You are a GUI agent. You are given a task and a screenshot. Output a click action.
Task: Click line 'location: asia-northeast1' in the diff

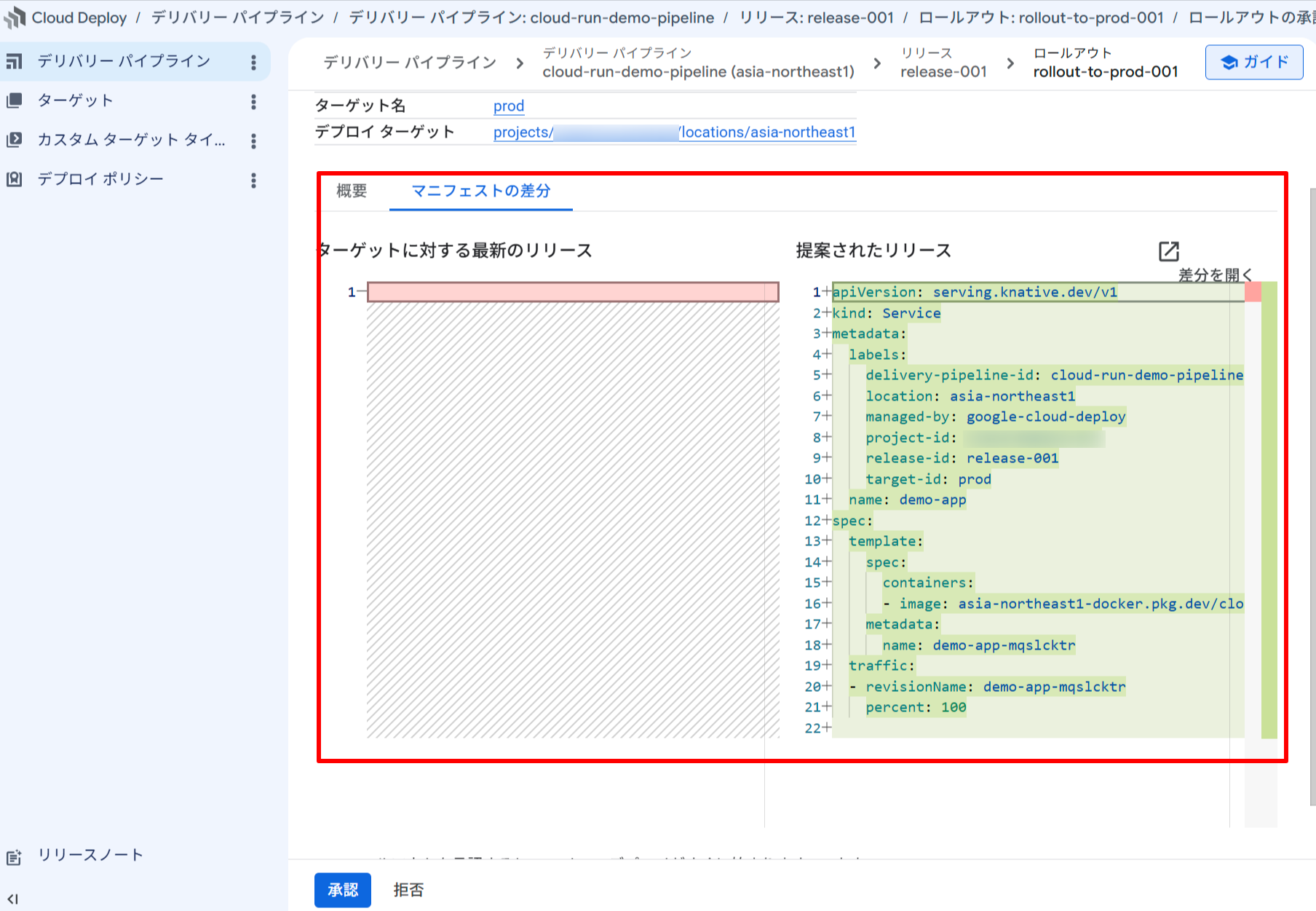click(x=970, y=396)
